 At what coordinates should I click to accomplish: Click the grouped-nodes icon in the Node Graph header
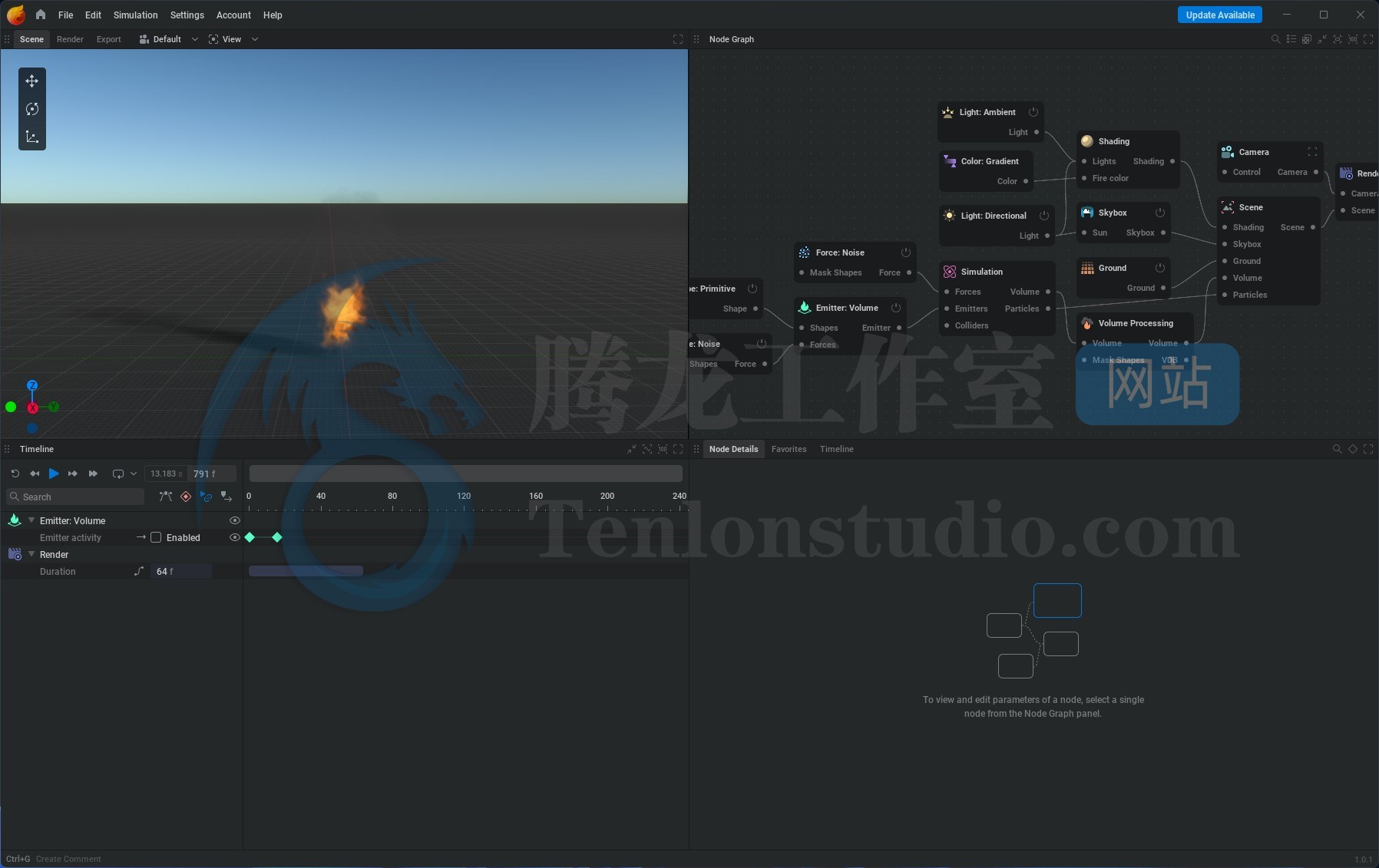pos(1307,39)
